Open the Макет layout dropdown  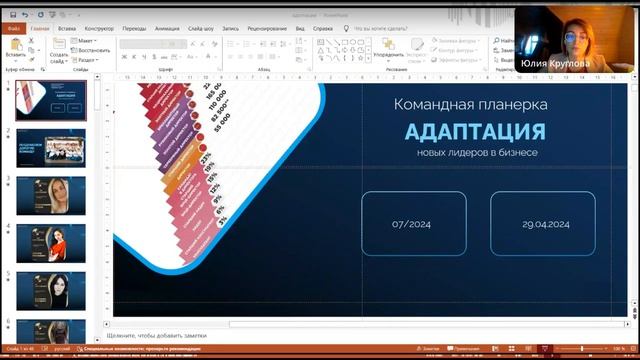(x=84, y=41)
